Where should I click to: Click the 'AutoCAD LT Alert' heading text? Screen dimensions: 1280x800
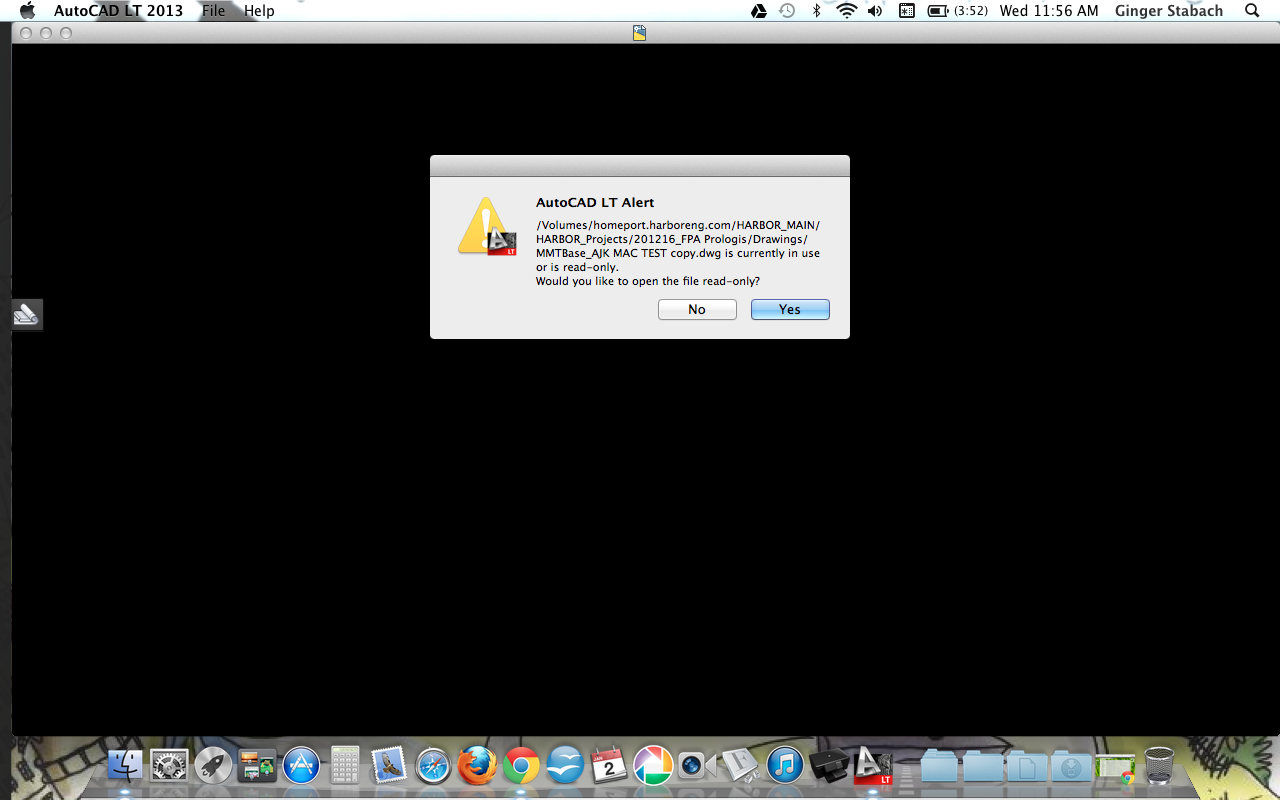click(x=595, y=203)
